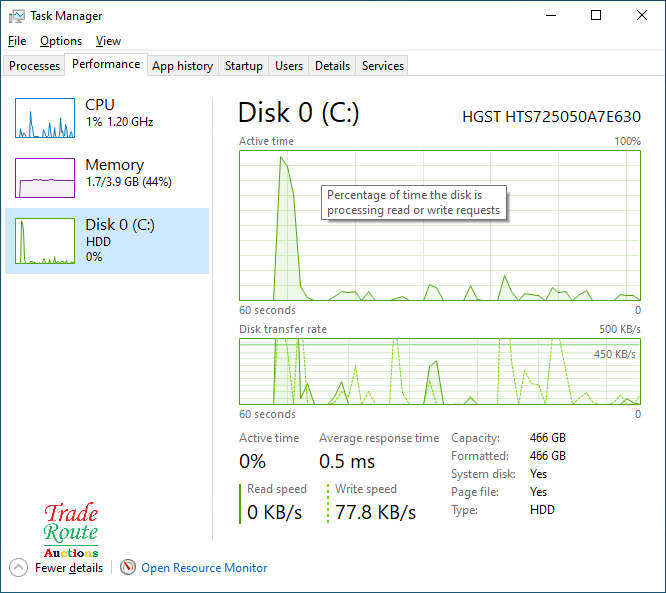666x593 pixels.
Task: Open the Options menu
Action: (x=61, y=41)
